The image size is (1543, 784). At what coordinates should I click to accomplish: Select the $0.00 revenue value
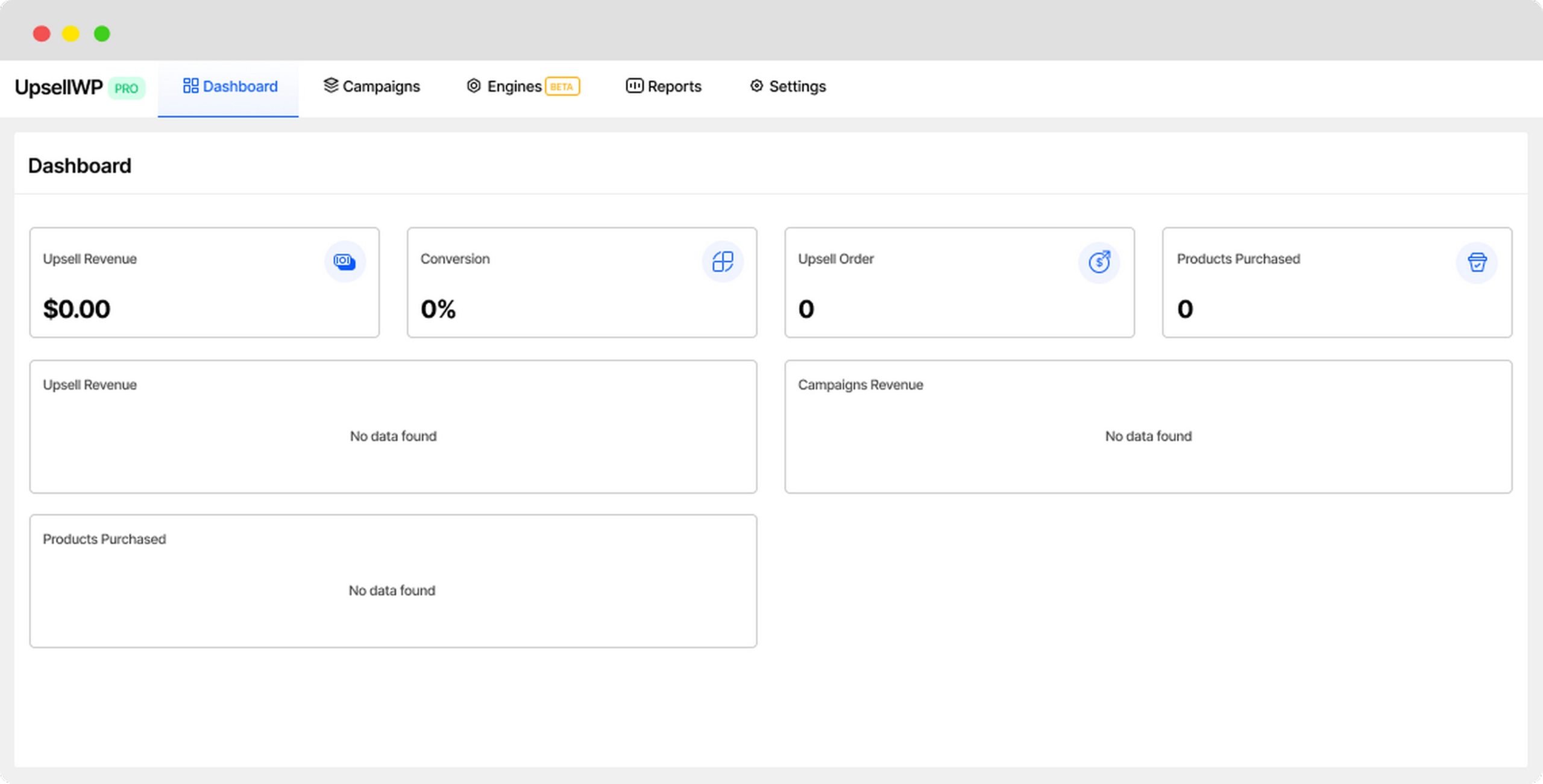[x=77, y=309]
